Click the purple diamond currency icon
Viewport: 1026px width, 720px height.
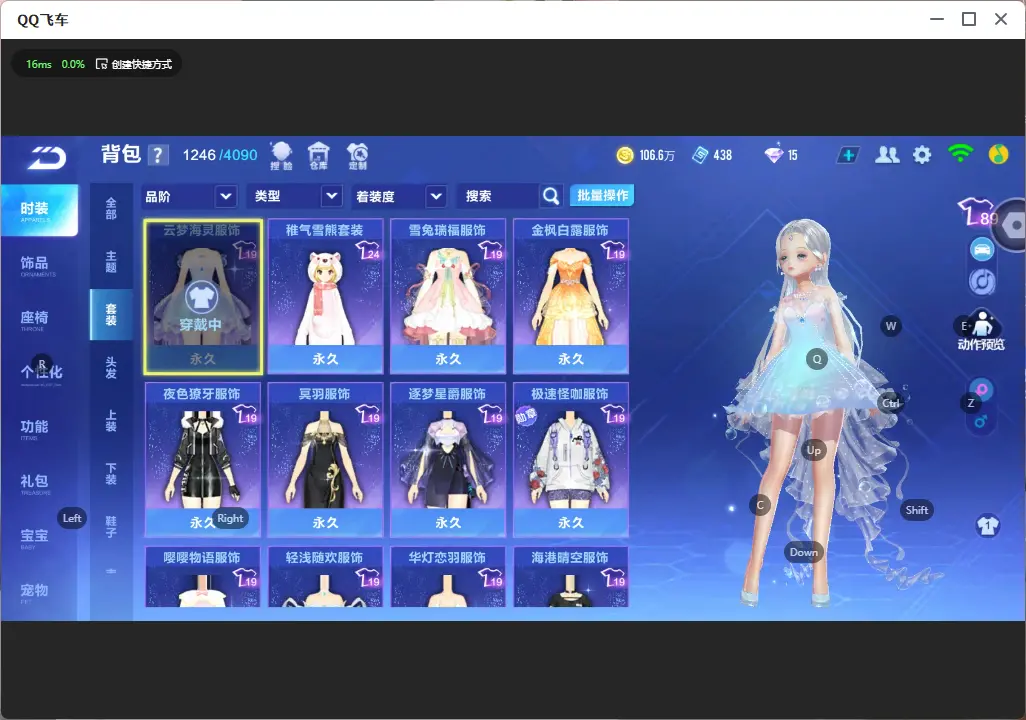coord(773,155)
